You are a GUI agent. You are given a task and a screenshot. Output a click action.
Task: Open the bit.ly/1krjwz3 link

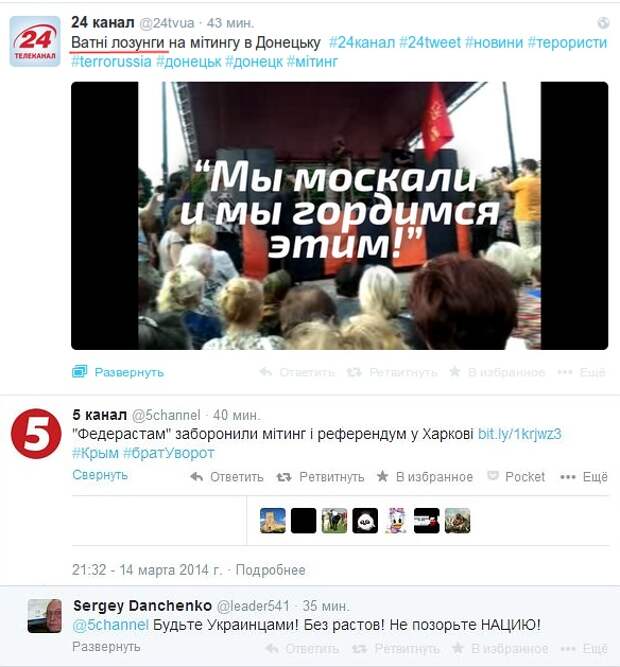(520, 434)
